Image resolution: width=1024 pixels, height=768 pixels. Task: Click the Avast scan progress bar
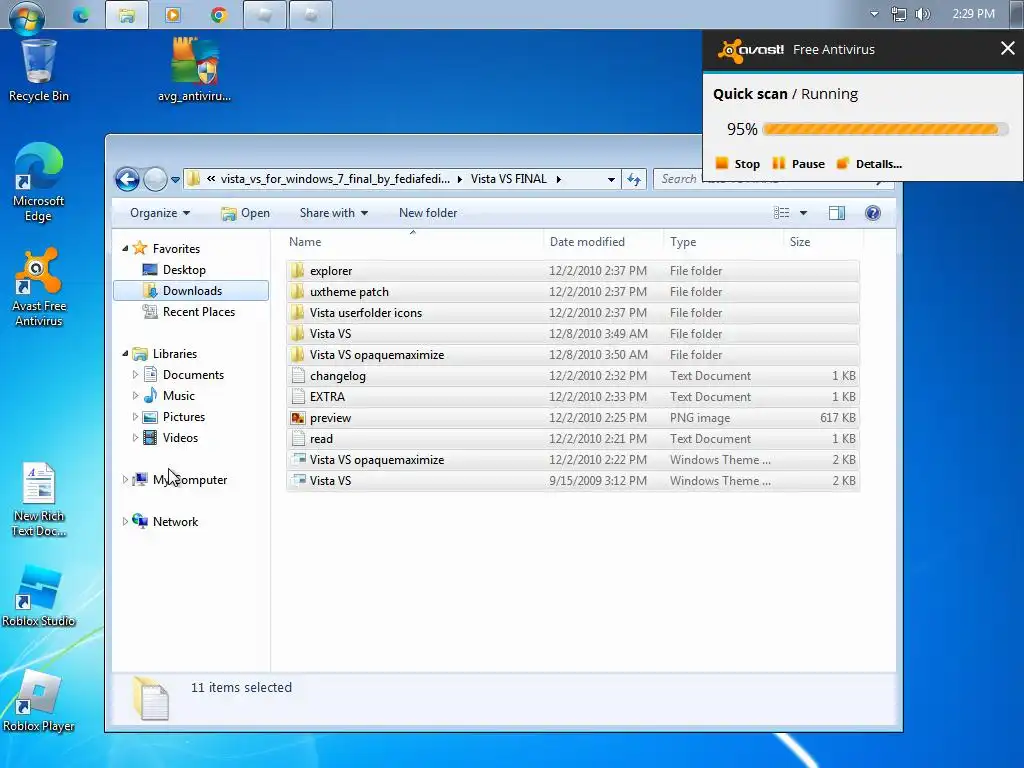tap(886, 129)
